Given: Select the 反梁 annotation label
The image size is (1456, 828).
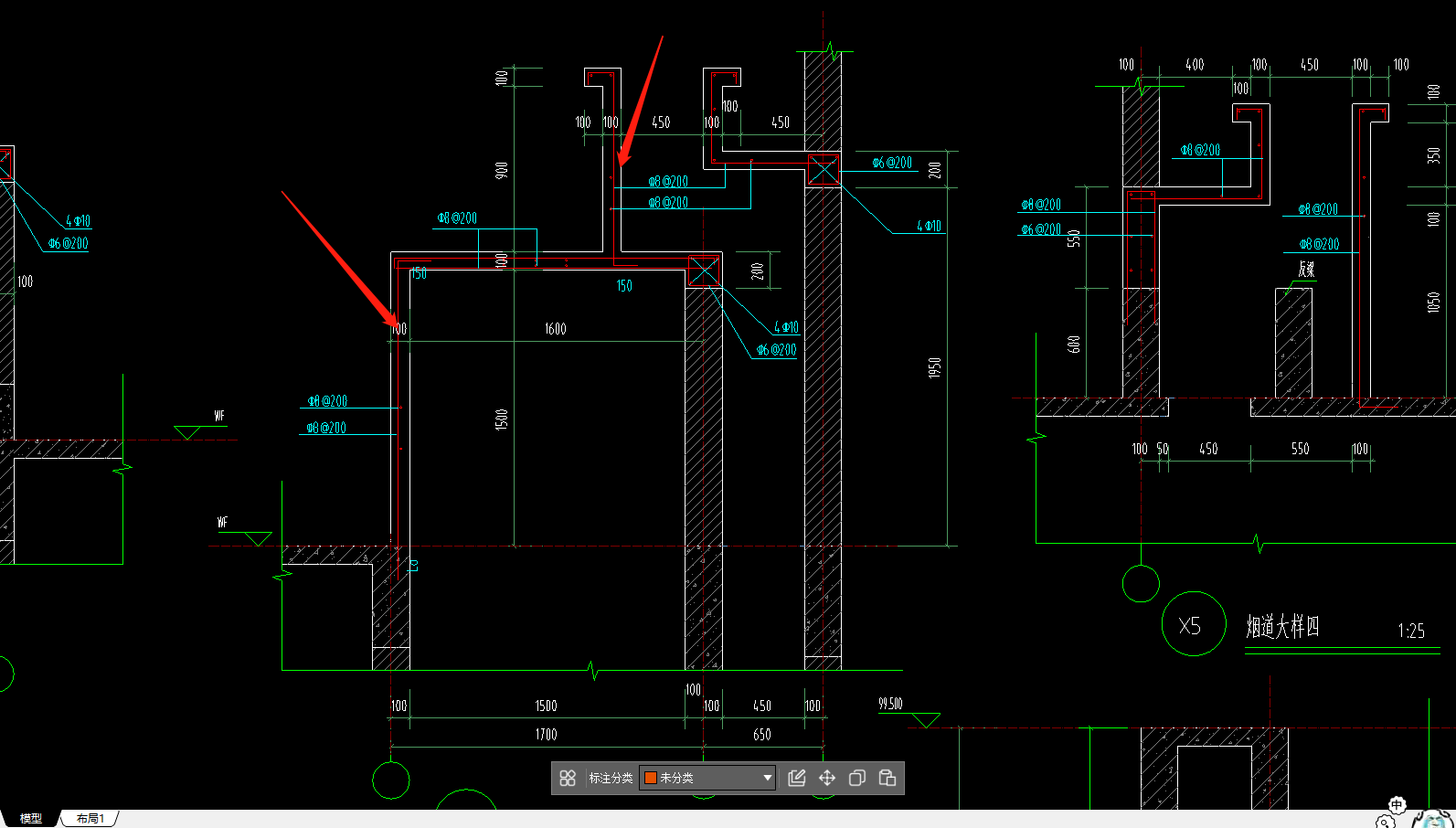Looking at the screenshot, I should [1306, 269].
